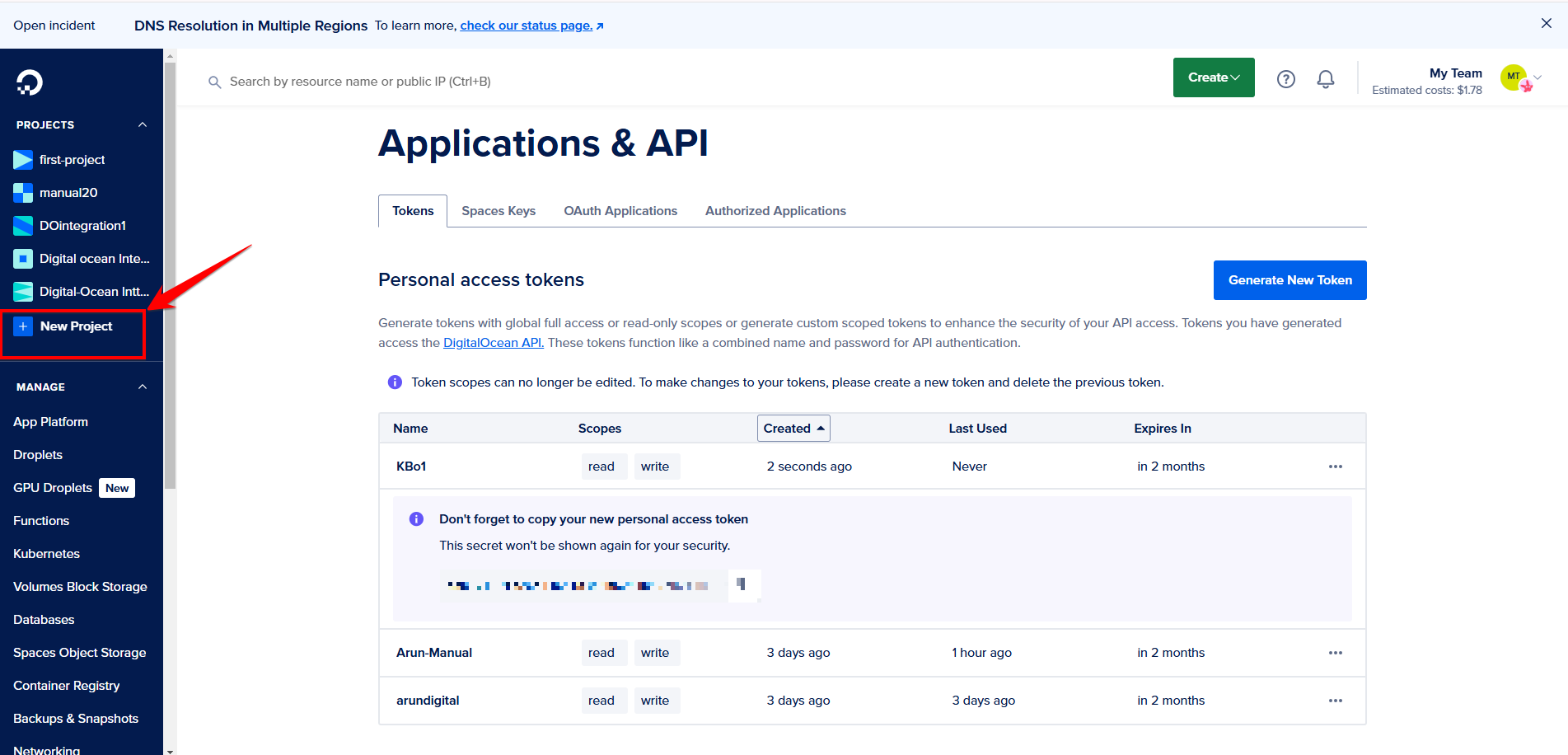The height and width of the screenshot is (755, 1568).
Task: Dismiss the open incident banner
Action: click(1546, 24)
